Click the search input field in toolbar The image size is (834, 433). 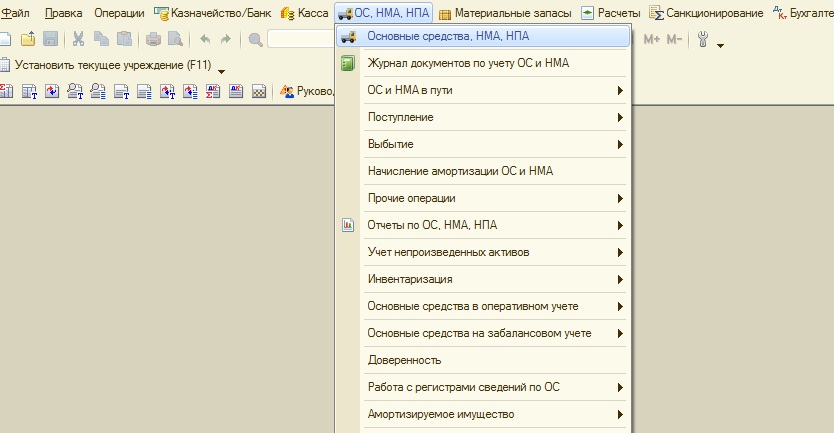[300, 40]
